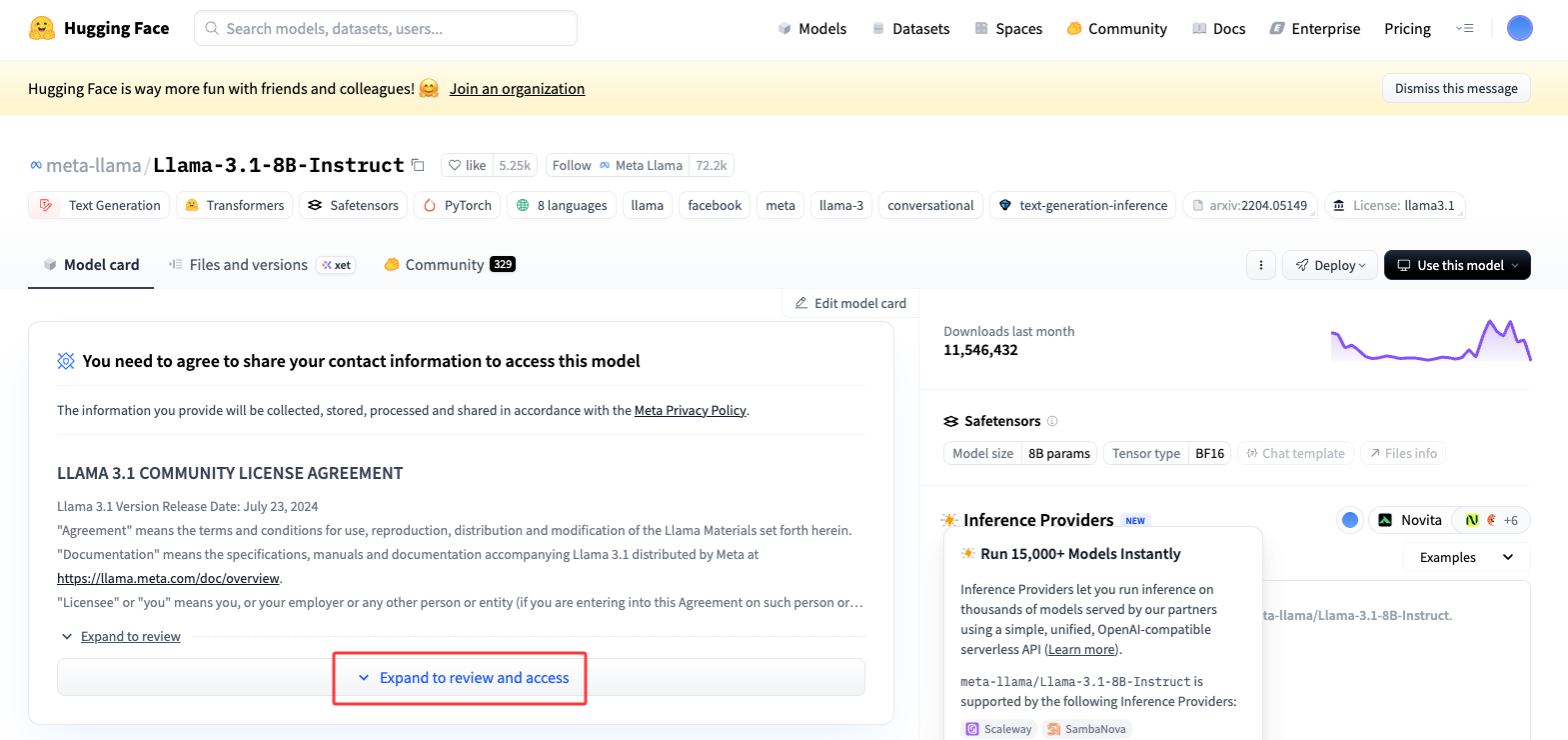Copy the model name with the copy icon
1568x740 pixels.
point(418,165)
